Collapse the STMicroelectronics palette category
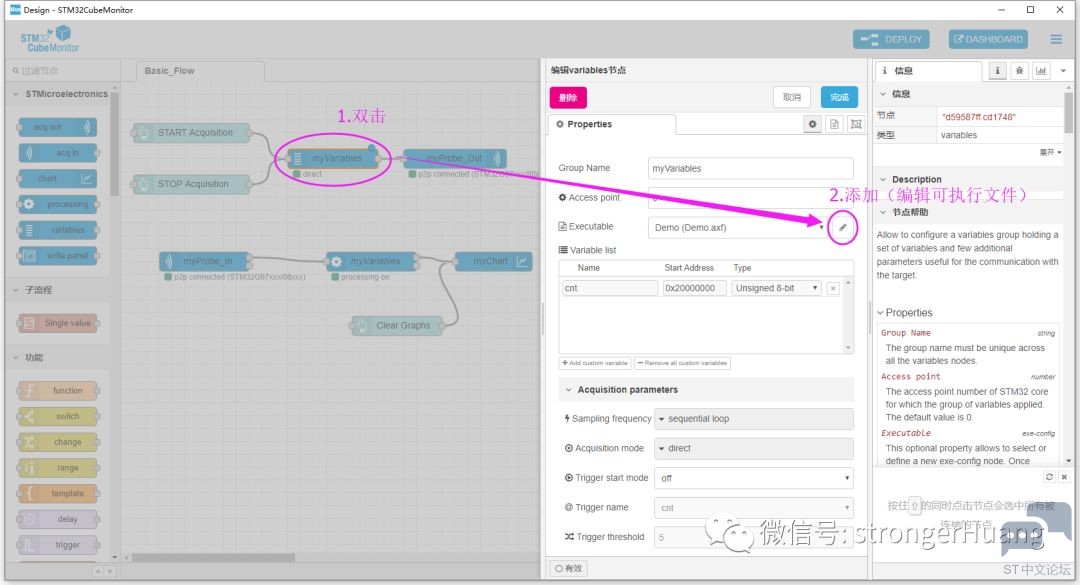 click(x=60, y=94)
